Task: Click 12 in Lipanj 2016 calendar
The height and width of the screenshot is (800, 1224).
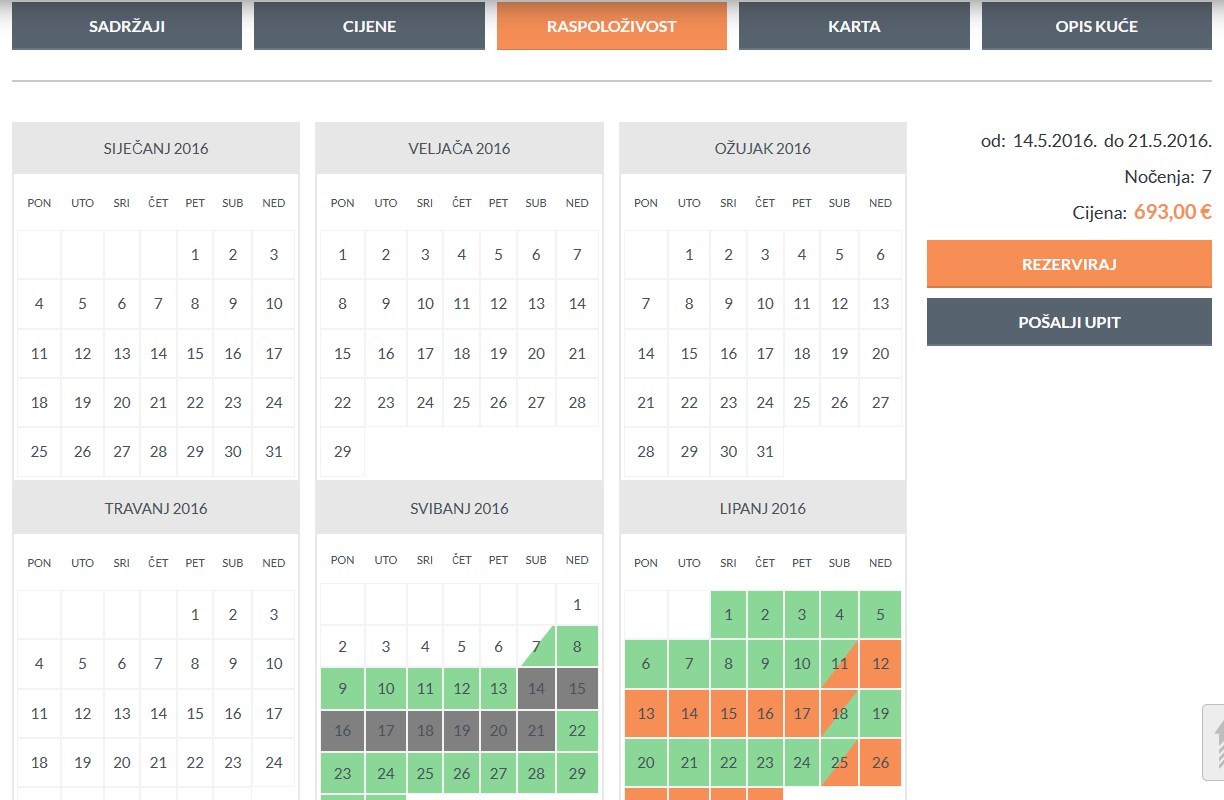Action: 880,664
